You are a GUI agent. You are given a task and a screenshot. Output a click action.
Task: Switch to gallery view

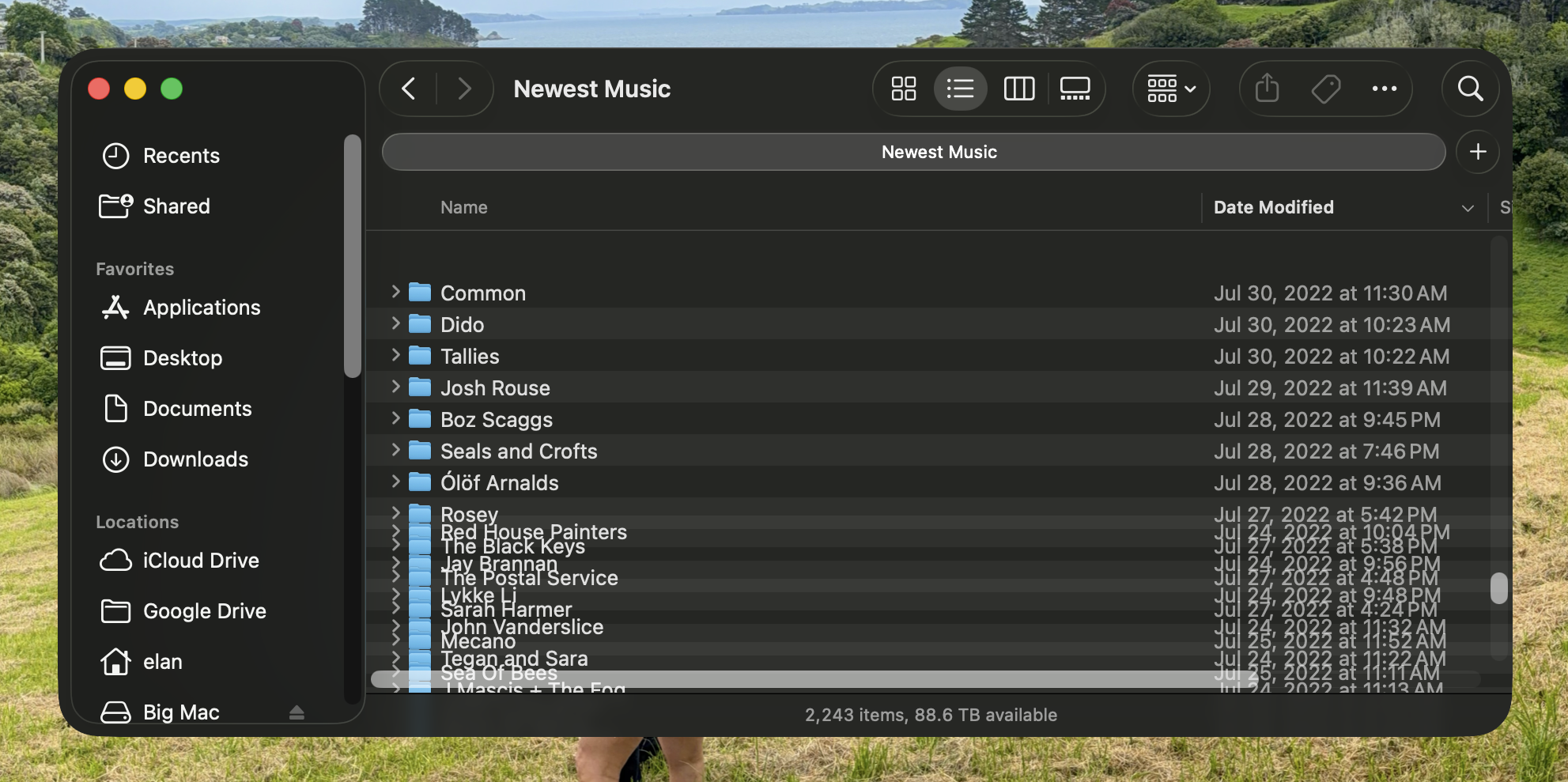point(1075,89)
